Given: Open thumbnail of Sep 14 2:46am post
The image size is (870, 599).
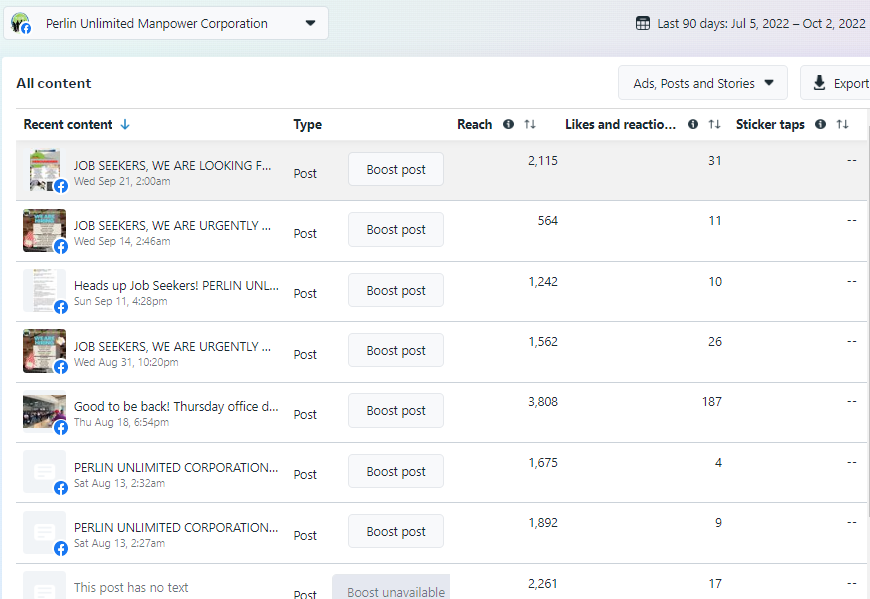Looking at the screenshot, I should pos(44,230).
